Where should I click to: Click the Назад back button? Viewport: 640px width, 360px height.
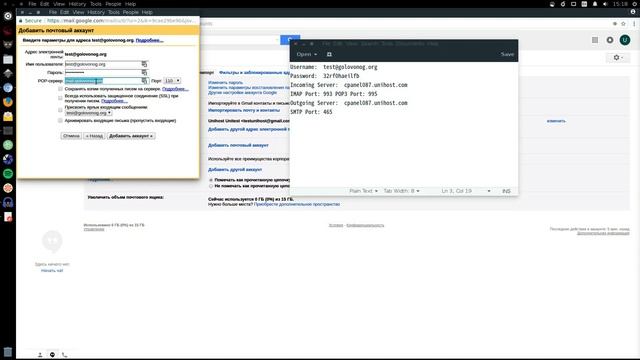pyautogui.click(x=94, y=136)
